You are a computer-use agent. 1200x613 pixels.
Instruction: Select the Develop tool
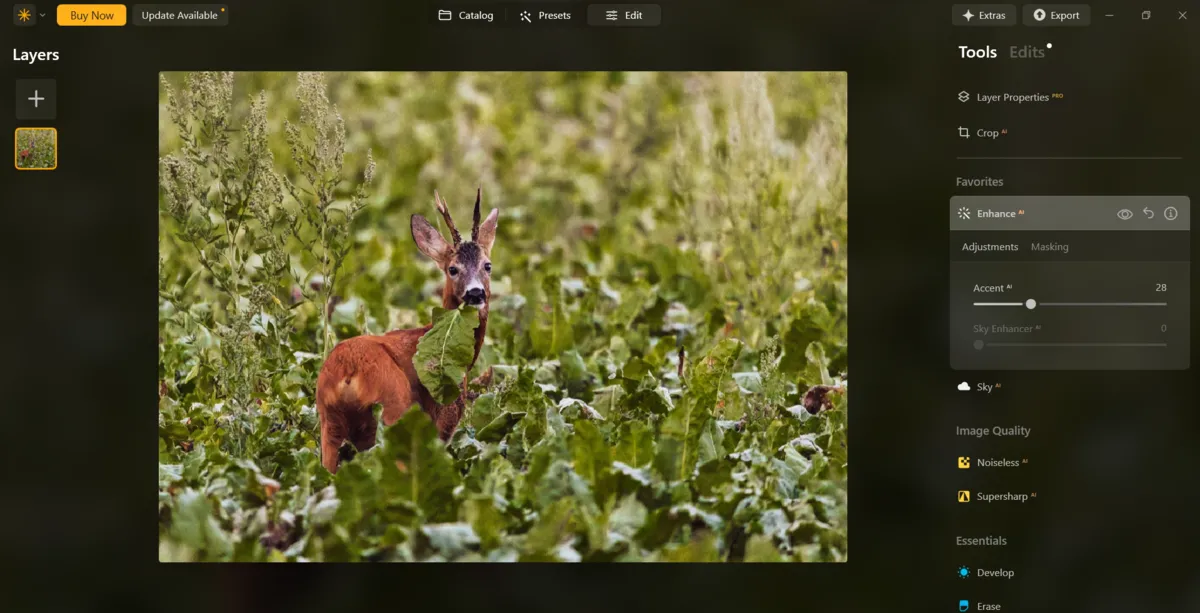pos(995,572)
